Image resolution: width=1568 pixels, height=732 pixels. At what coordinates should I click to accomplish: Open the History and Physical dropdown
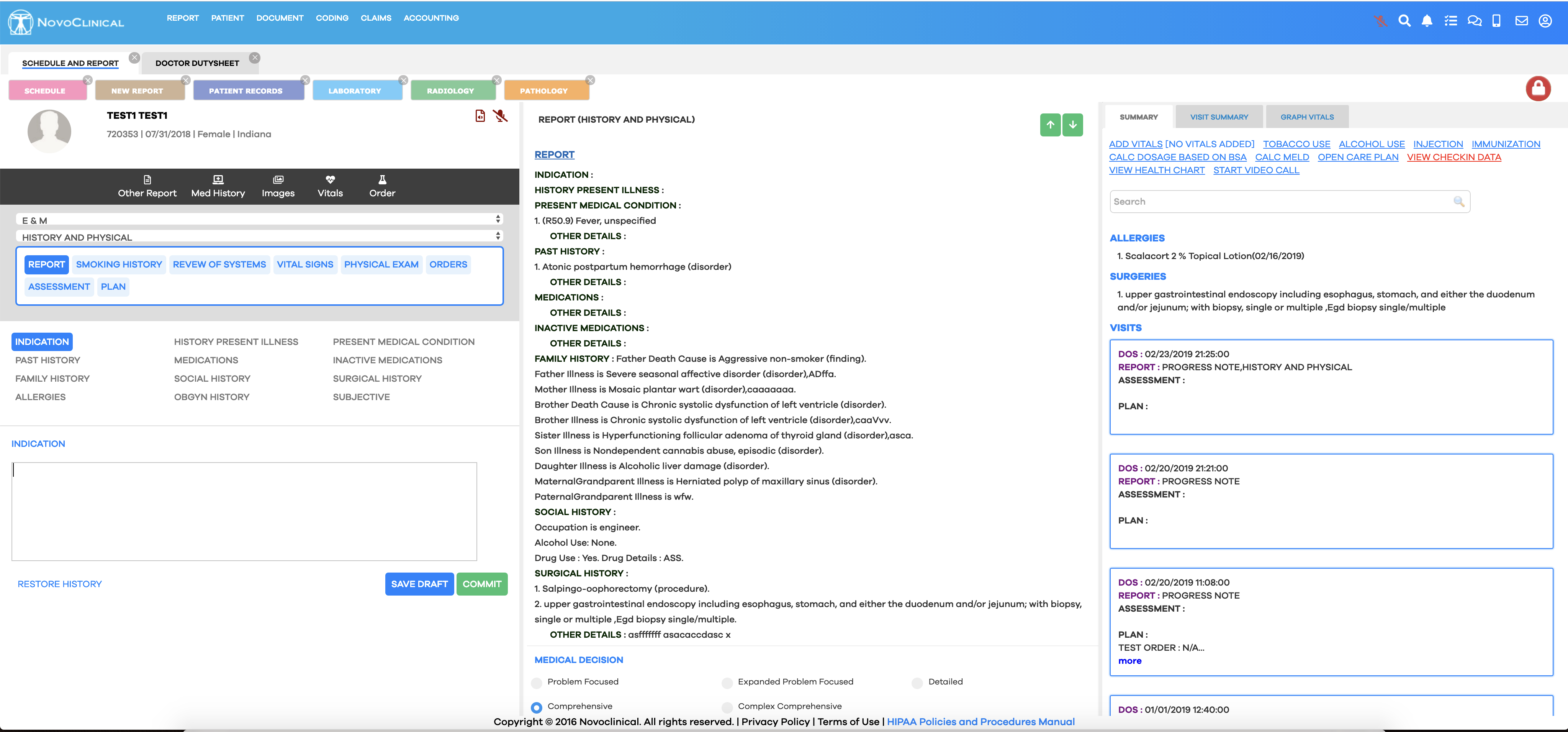click(x=259, y=237)
